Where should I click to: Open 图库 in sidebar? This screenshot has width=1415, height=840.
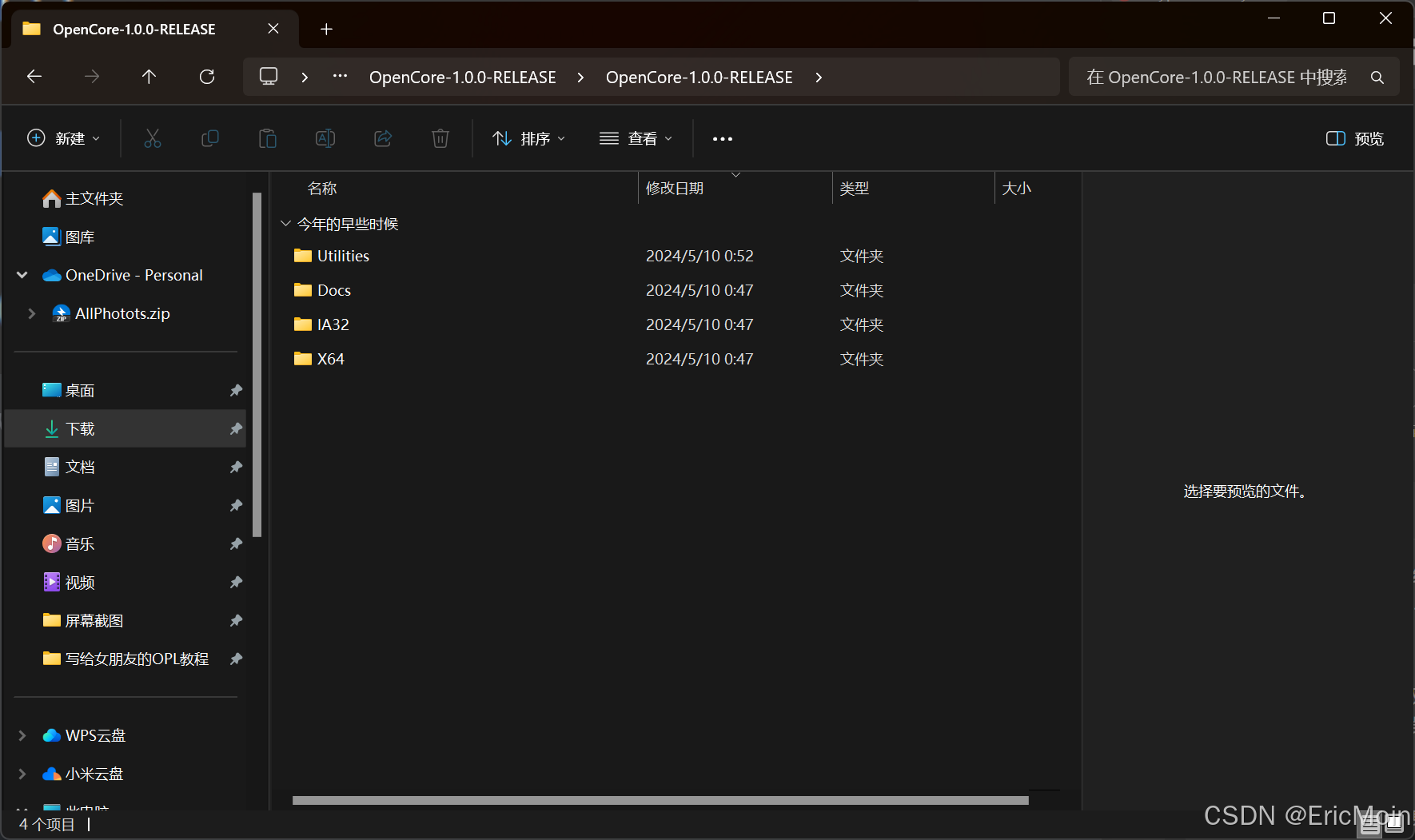tap(80, 237)
